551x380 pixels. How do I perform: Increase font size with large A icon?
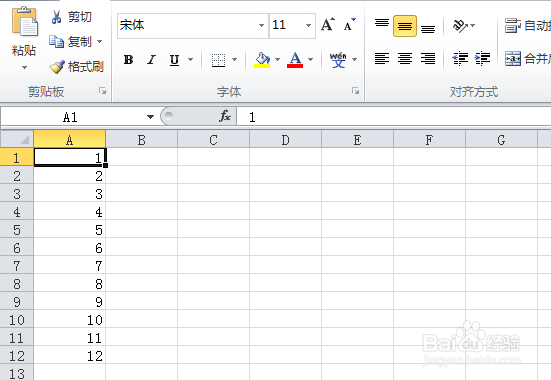coord(328,25)
